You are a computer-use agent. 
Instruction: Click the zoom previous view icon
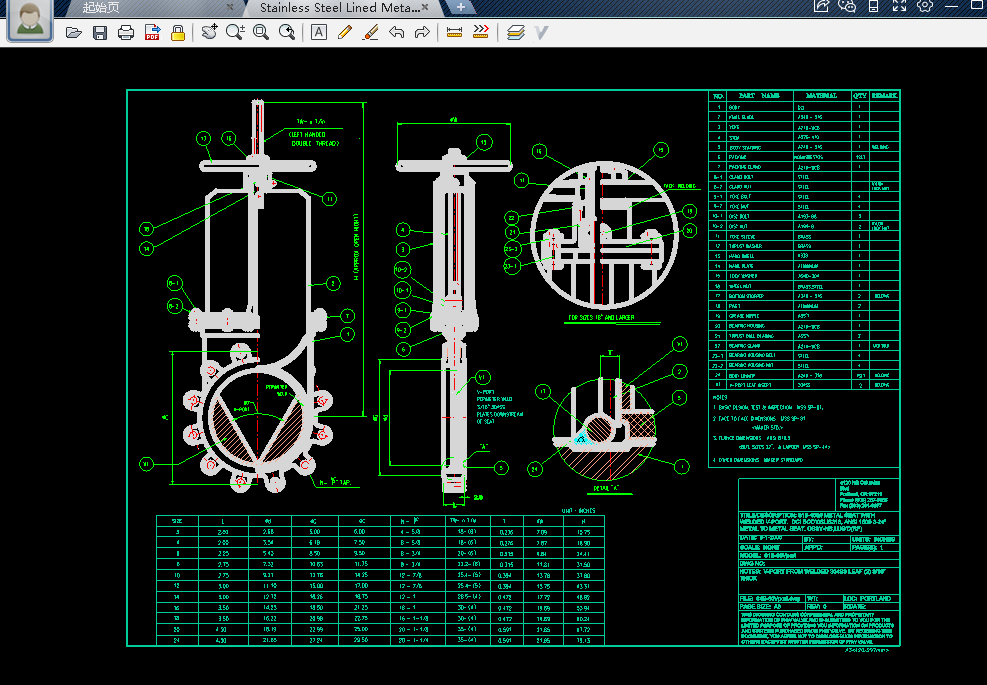point(287,32)
